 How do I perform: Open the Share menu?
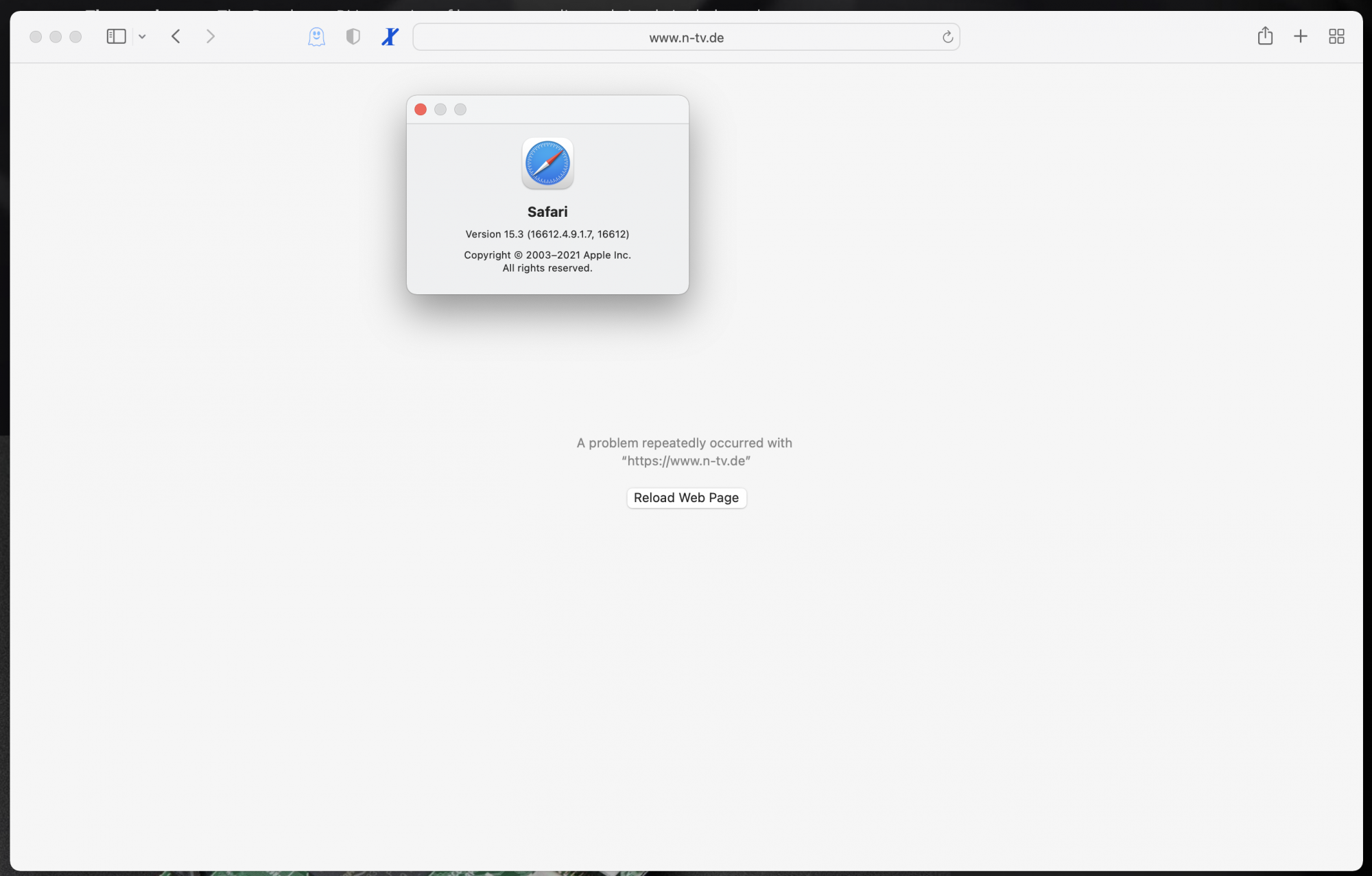coord(1265,36)
